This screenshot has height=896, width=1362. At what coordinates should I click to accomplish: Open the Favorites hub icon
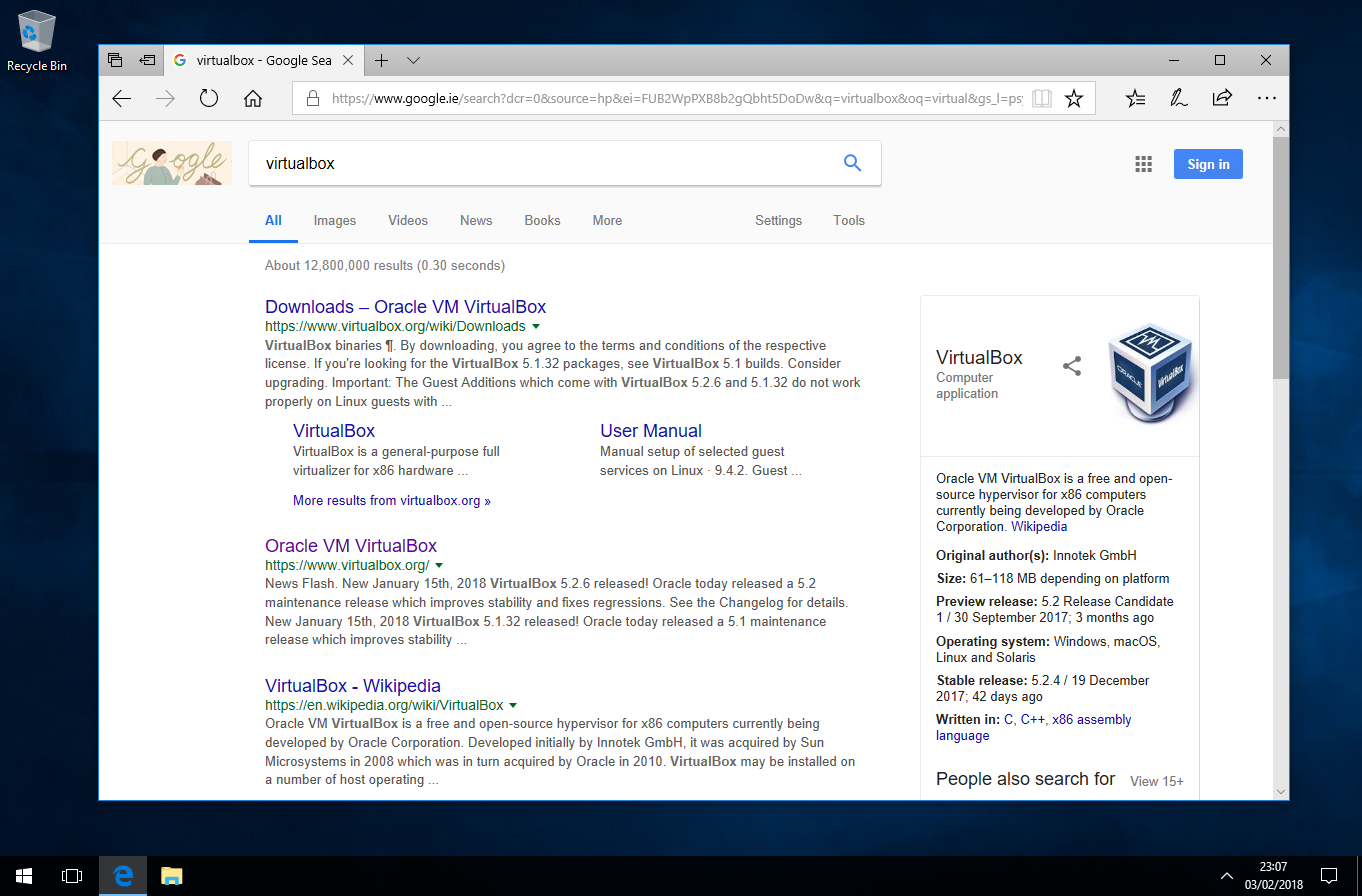coord(1135,98)
